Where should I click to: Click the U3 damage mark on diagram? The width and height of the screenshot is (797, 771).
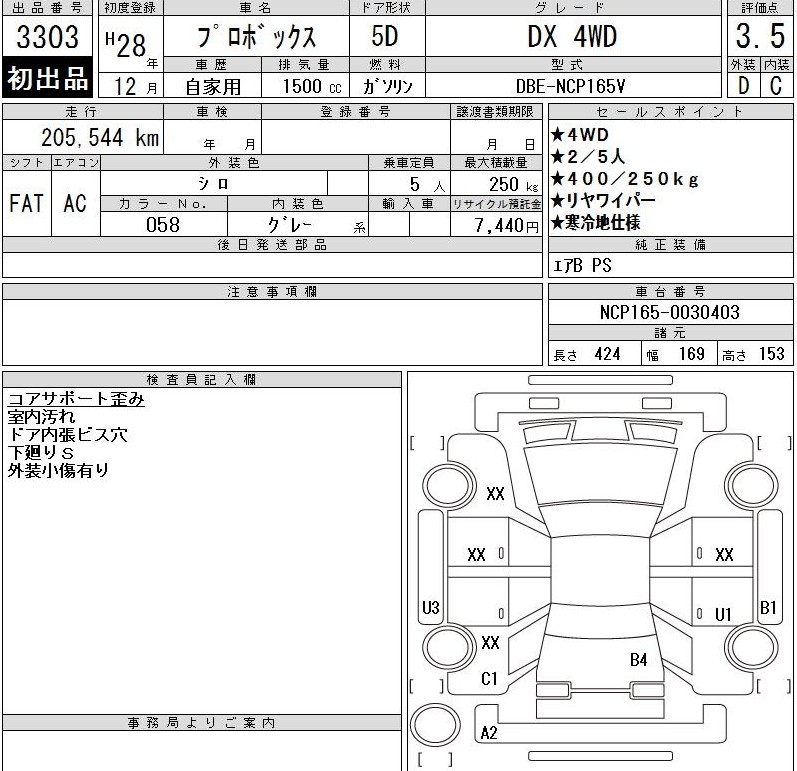pyautogui.click(x=431, y=607)
